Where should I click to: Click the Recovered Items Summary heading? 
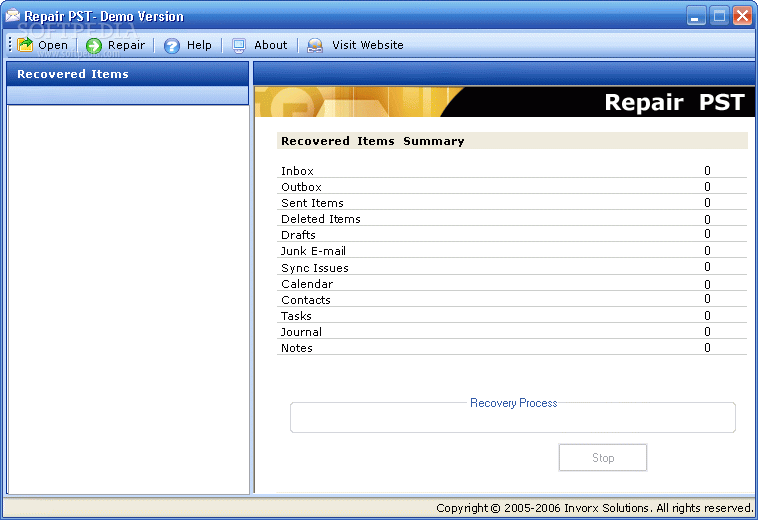[373, 141]
